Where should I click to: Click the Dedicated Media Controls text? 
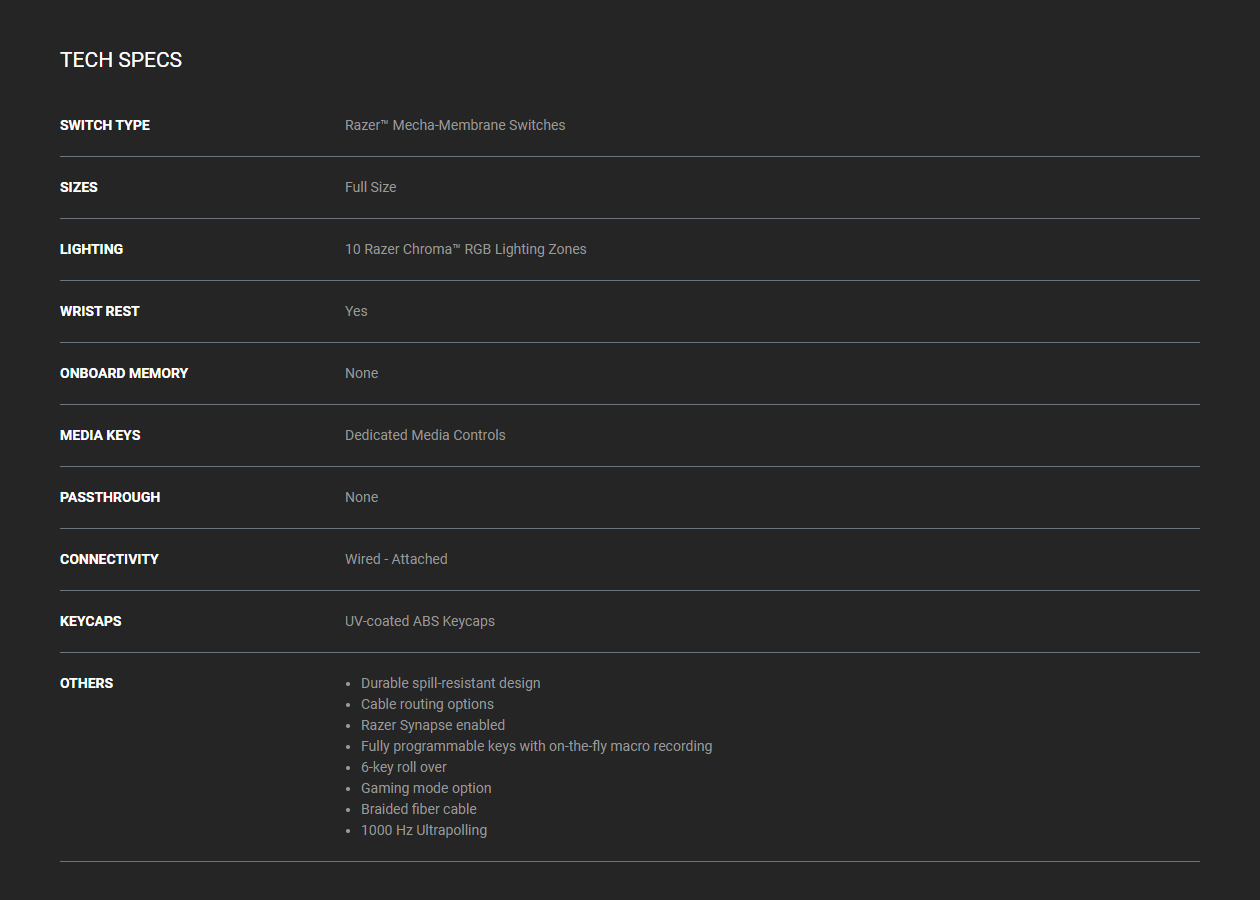[425, 435]
